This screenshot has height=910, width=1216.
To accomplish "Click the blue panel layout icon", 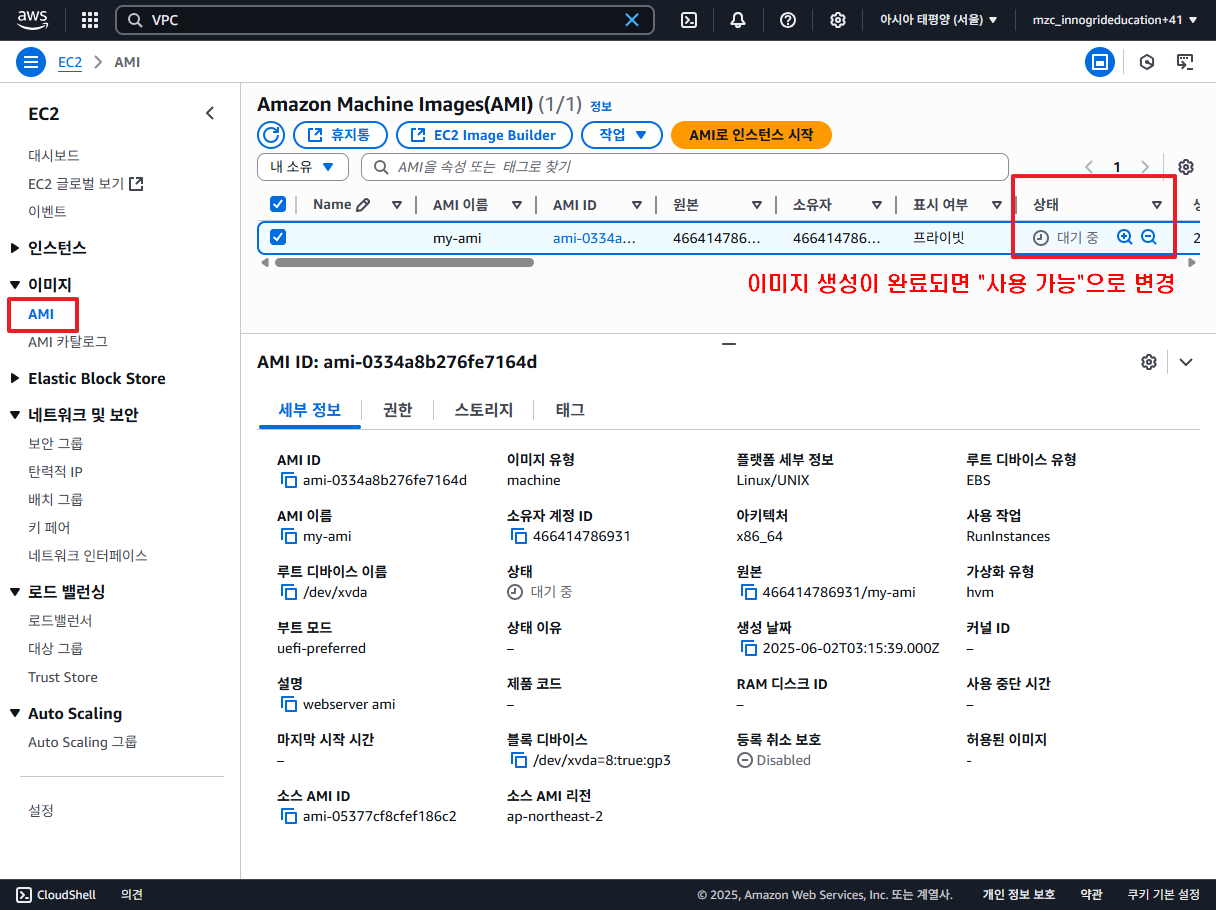I will tap(1100, 62).
